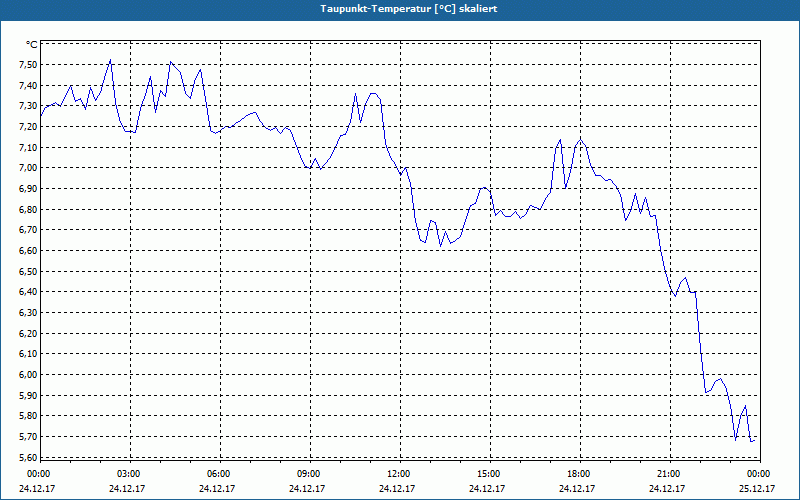Pick the 7,00 y-axis tick label

click(28, 168)
